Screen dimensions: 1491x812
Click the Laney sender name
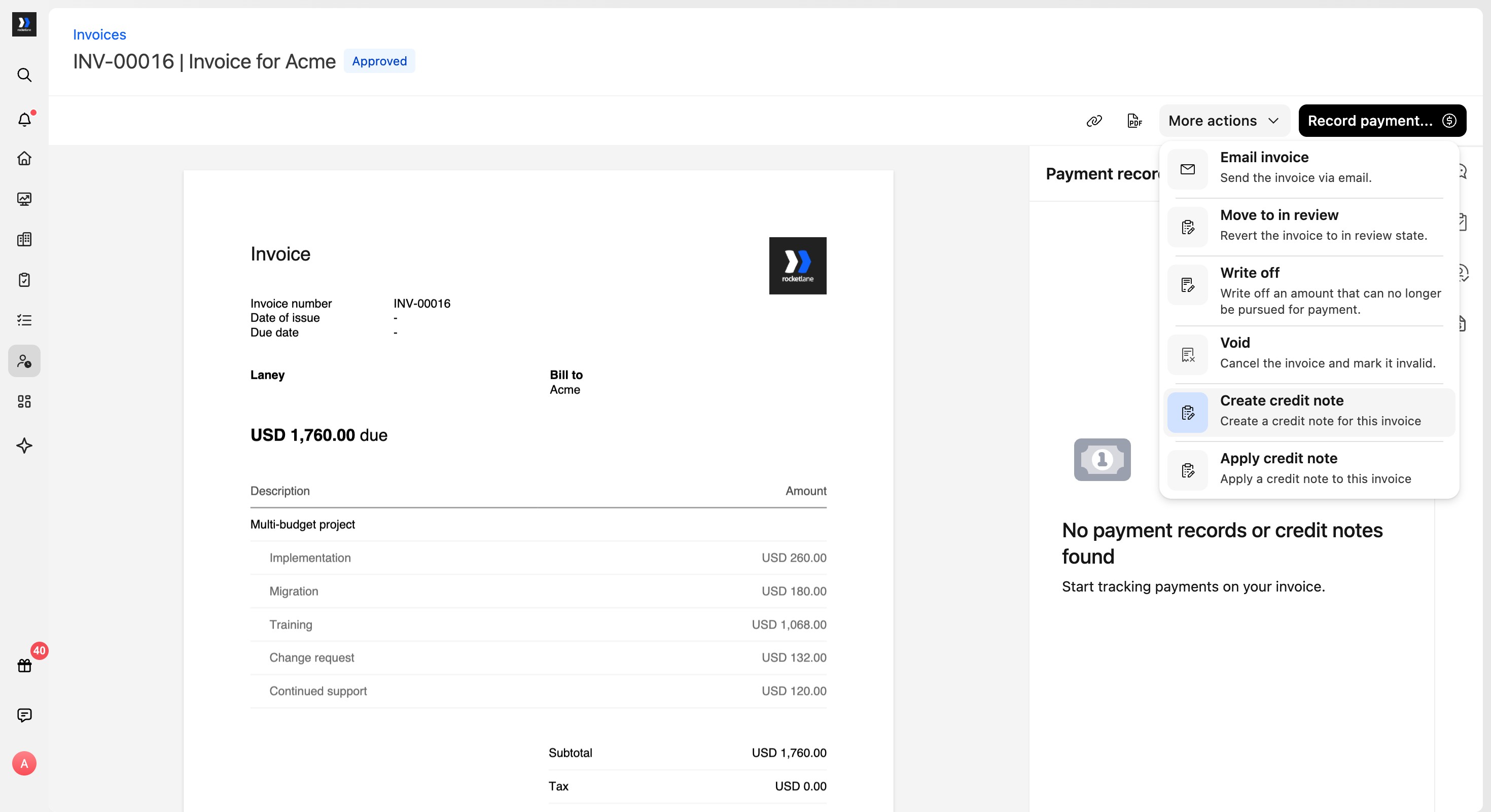267,375
